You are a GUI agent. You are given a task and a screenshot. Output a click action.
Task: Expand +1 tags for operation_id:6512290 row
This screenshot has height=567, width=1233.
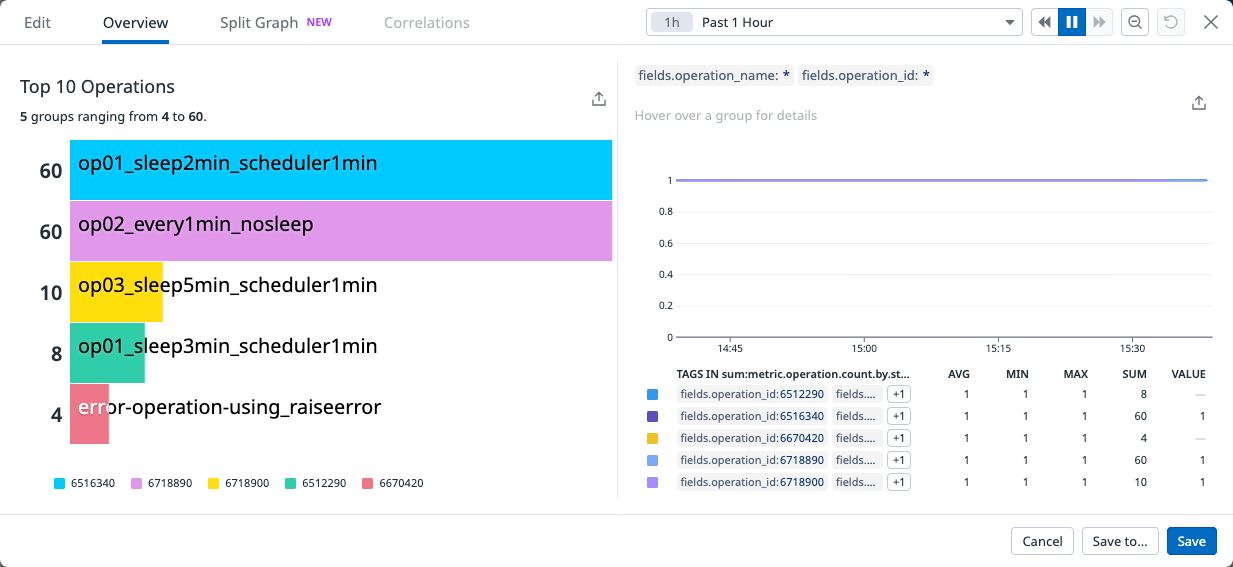pyautogui.click(x=898, y=394)
